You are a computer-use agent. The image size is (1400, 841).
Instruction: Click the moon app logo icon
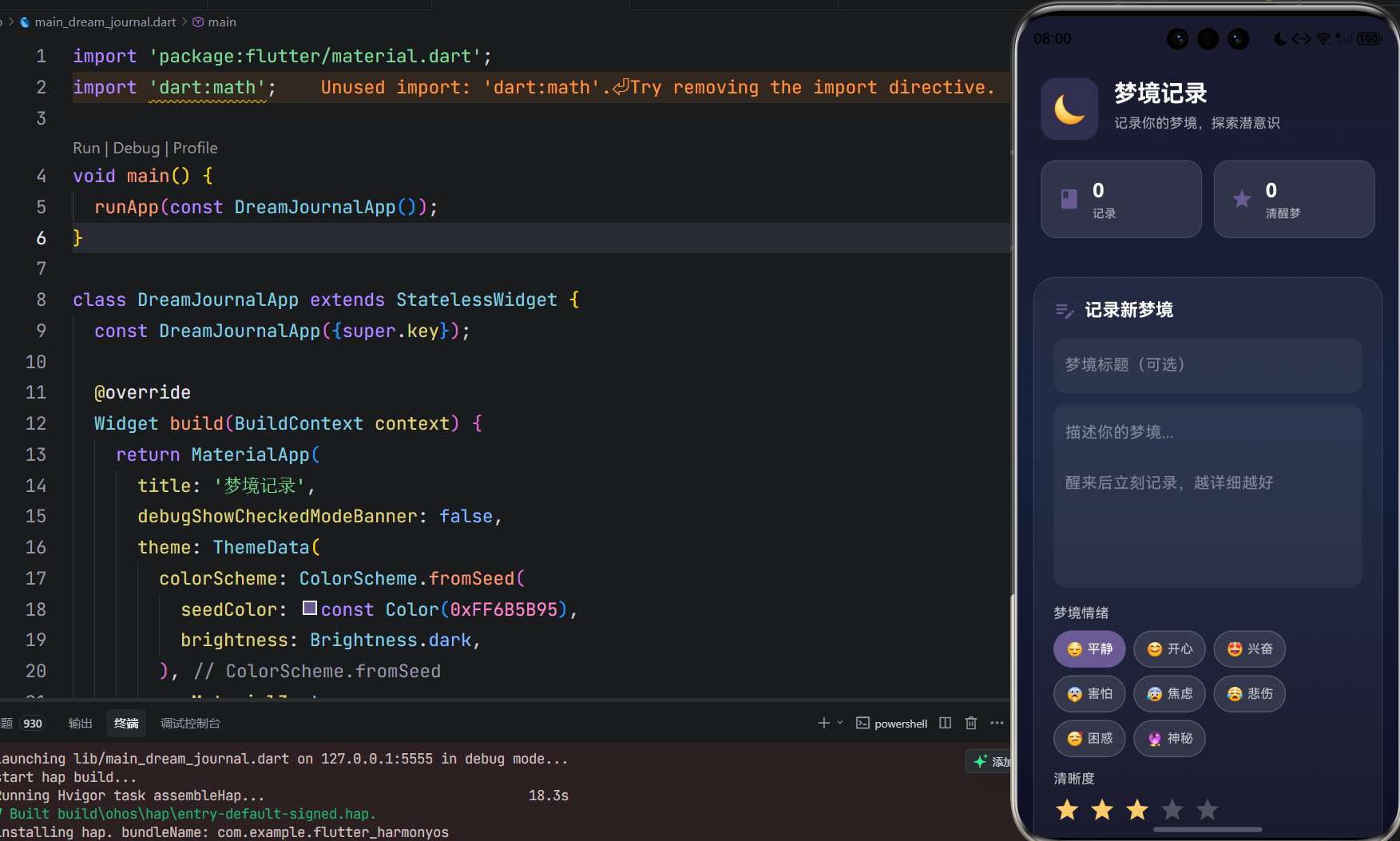tap(1069, 109)
